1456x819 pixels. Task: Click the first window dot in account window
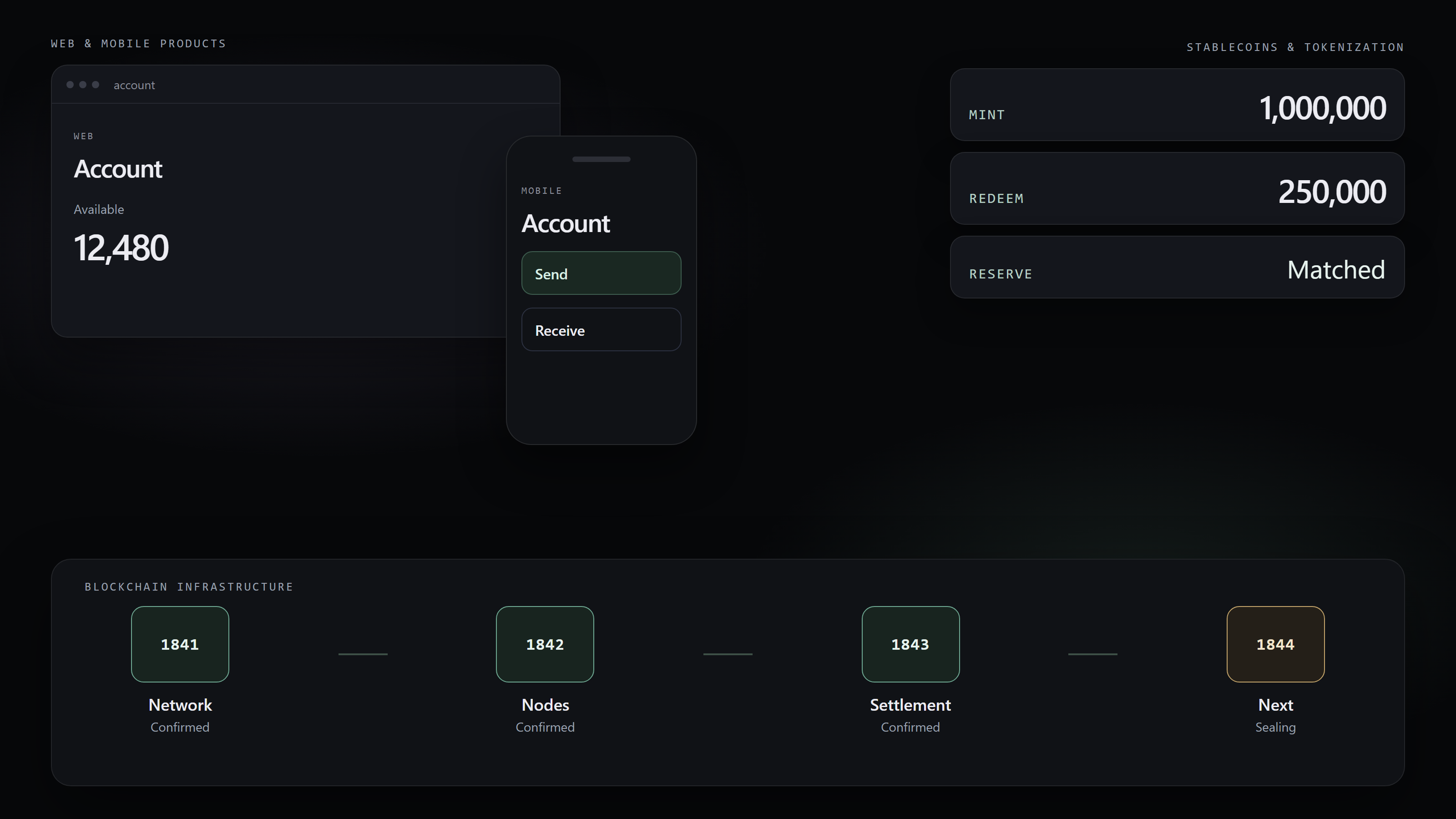[70, 85]
